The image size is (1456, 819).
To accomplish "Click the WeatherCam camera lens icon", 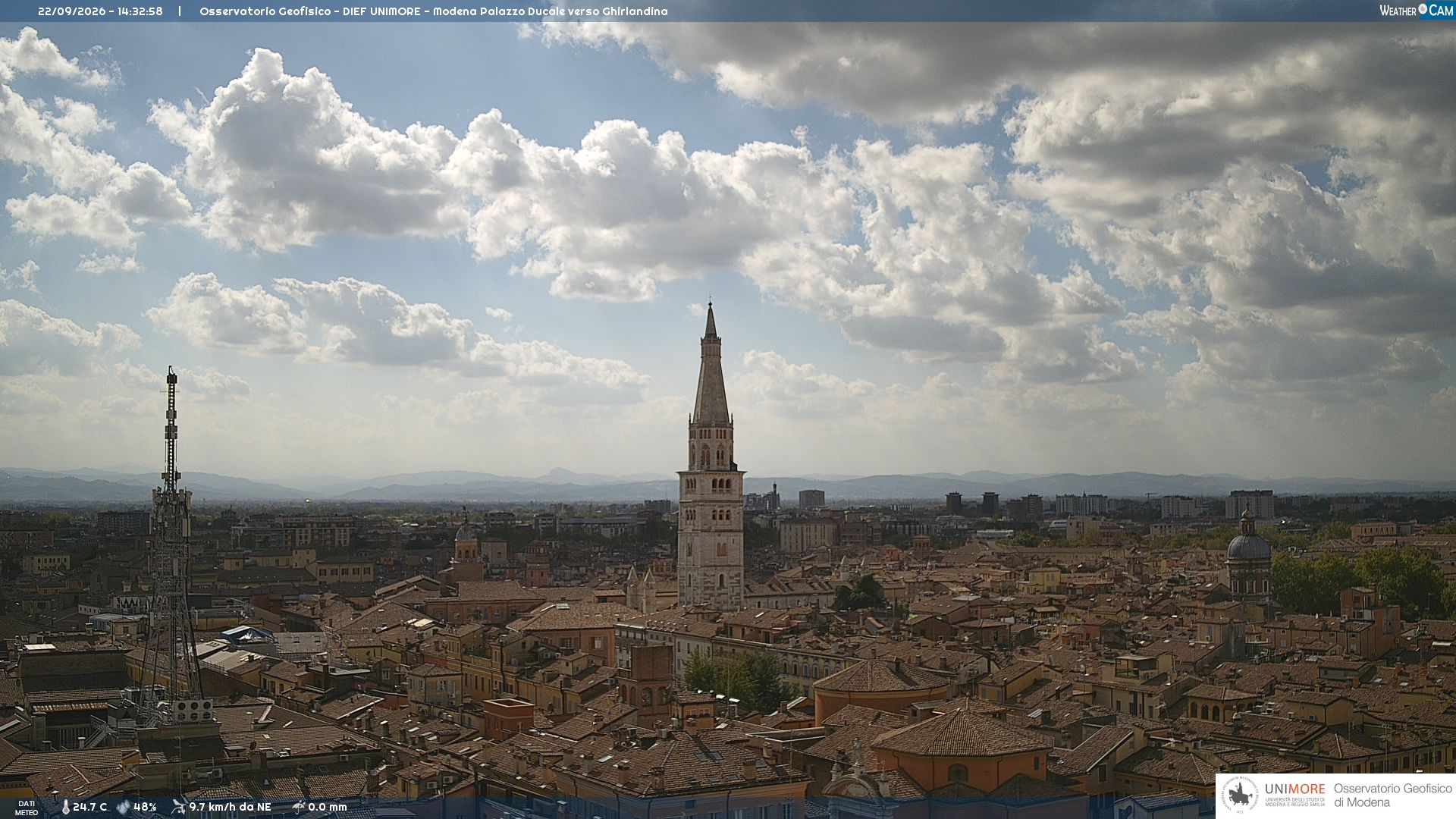I will click(1423, 9).
